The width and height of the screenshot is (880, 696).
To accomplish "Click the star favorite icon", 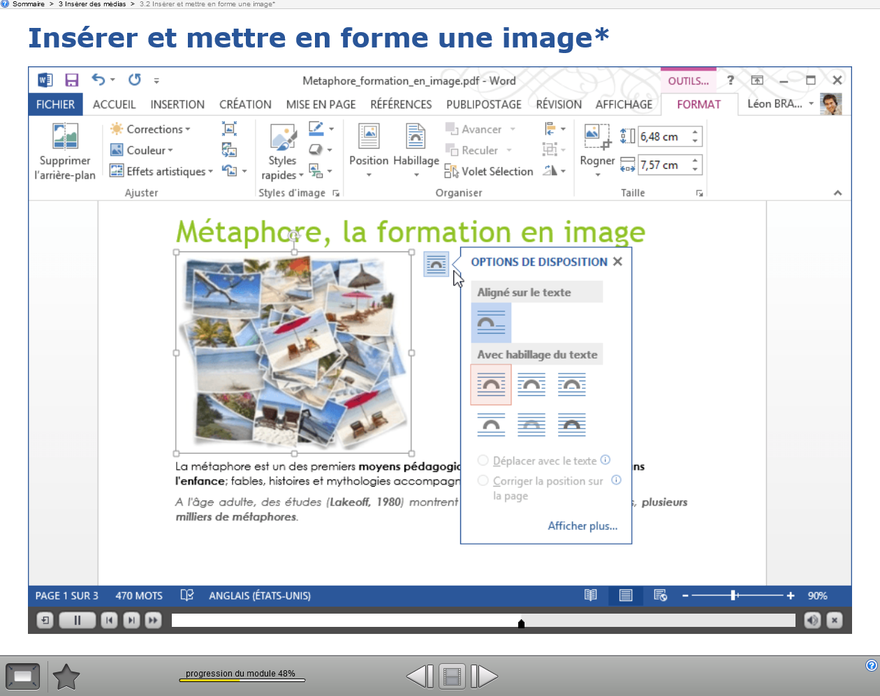I will coord(66,677).
